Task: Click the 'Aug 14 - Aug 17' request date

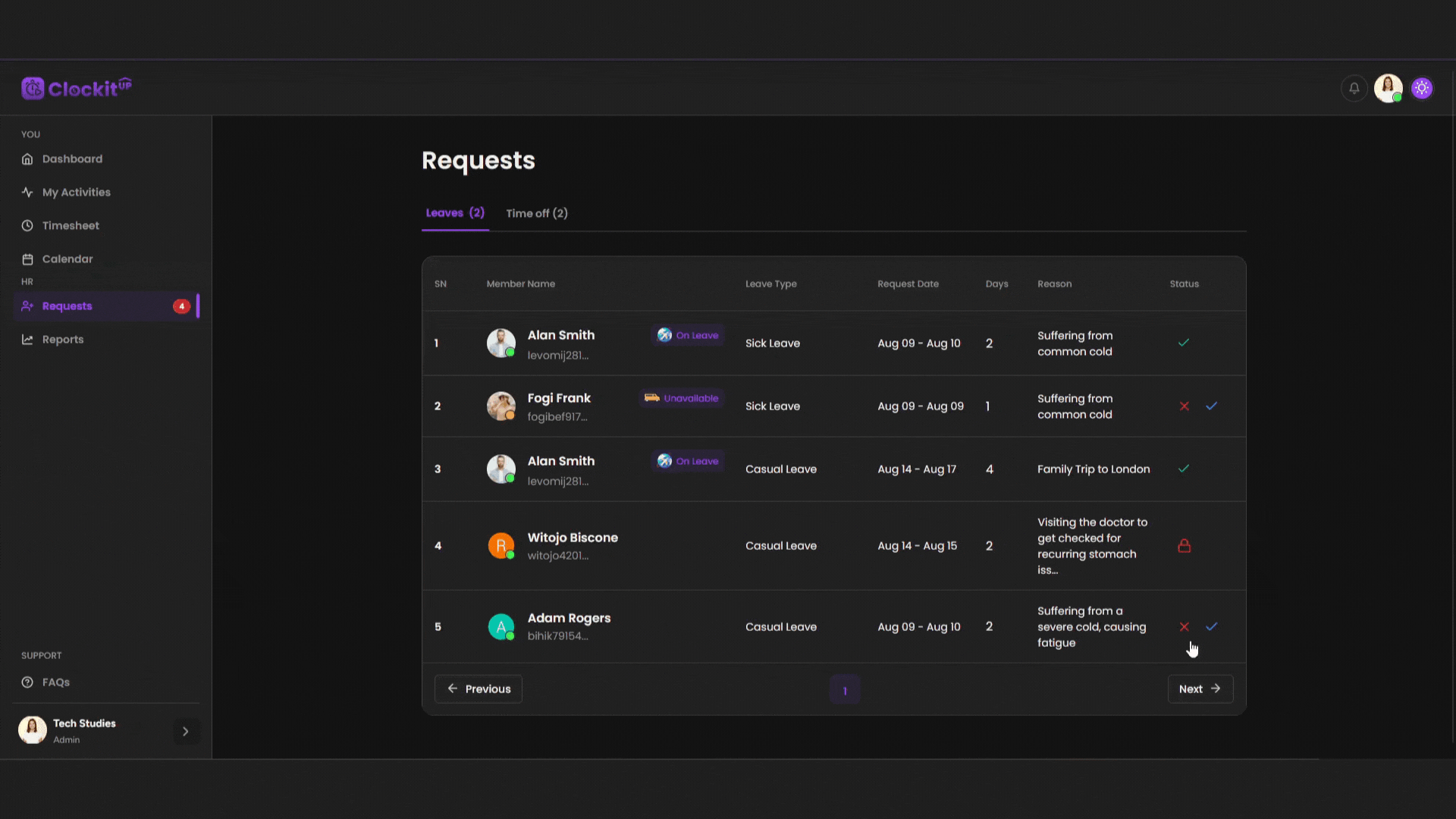Action: point(917,469)
